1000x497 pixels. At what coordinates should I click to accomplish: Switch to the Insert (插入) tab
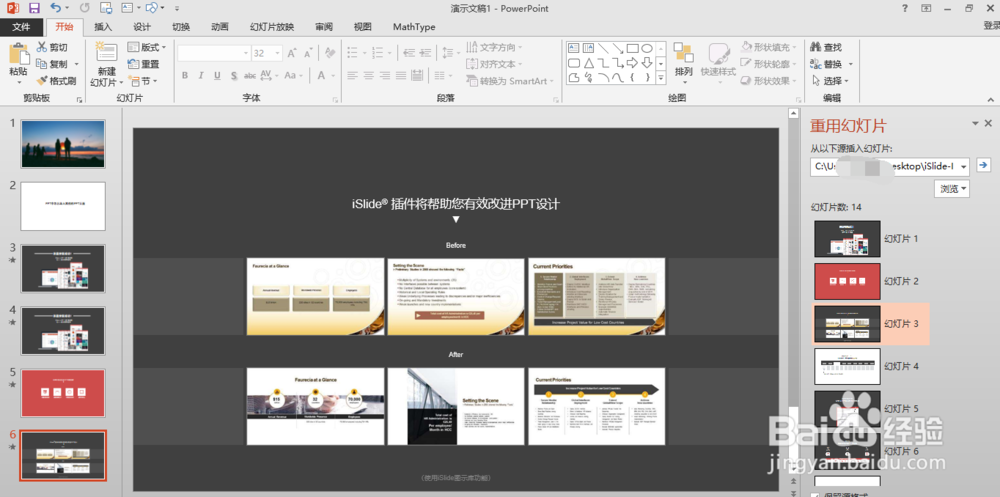pos(103,27)
